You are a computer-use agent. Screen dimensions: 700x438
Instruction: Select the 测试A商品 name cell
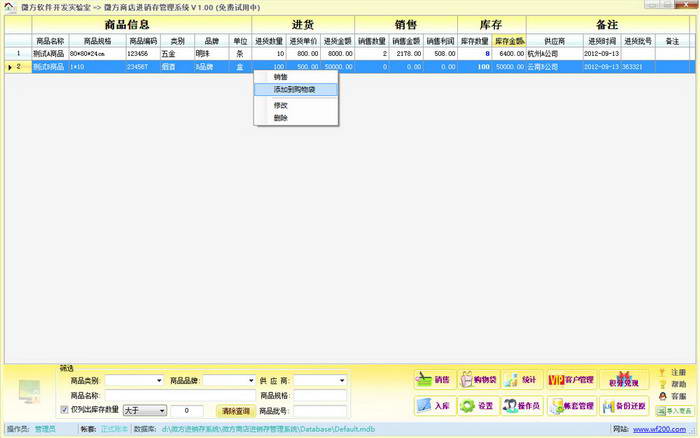50,54
